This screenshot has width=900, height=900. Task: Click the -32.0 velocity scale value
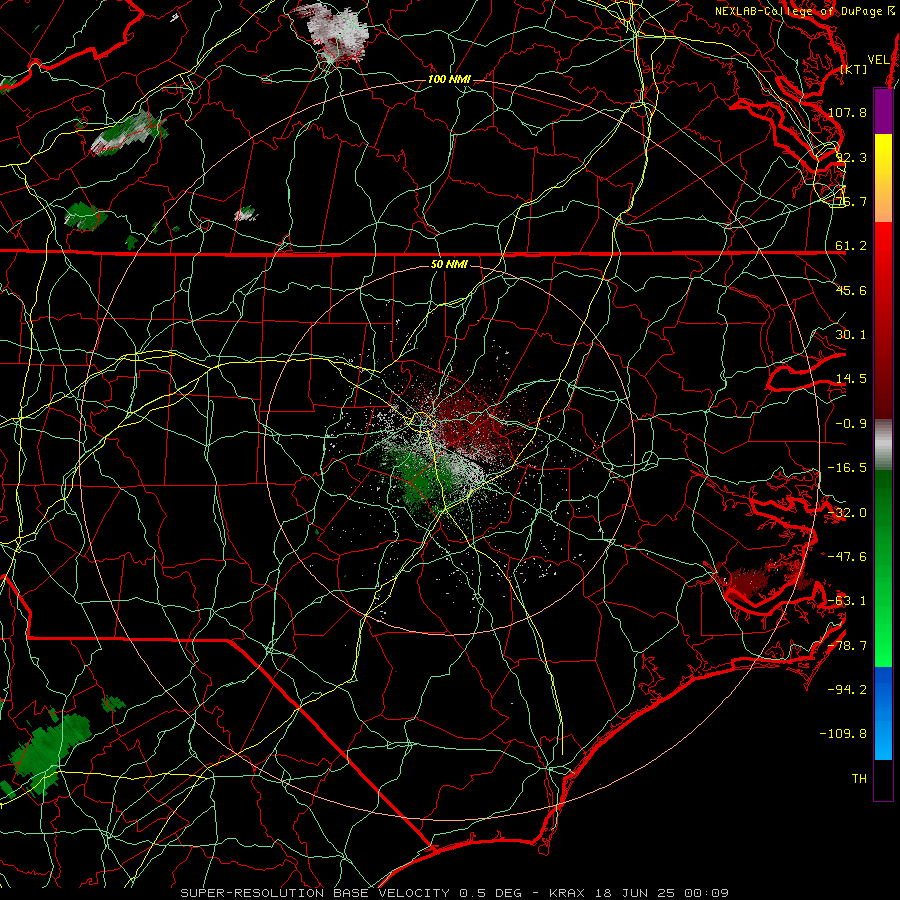[x=847, y=513]
